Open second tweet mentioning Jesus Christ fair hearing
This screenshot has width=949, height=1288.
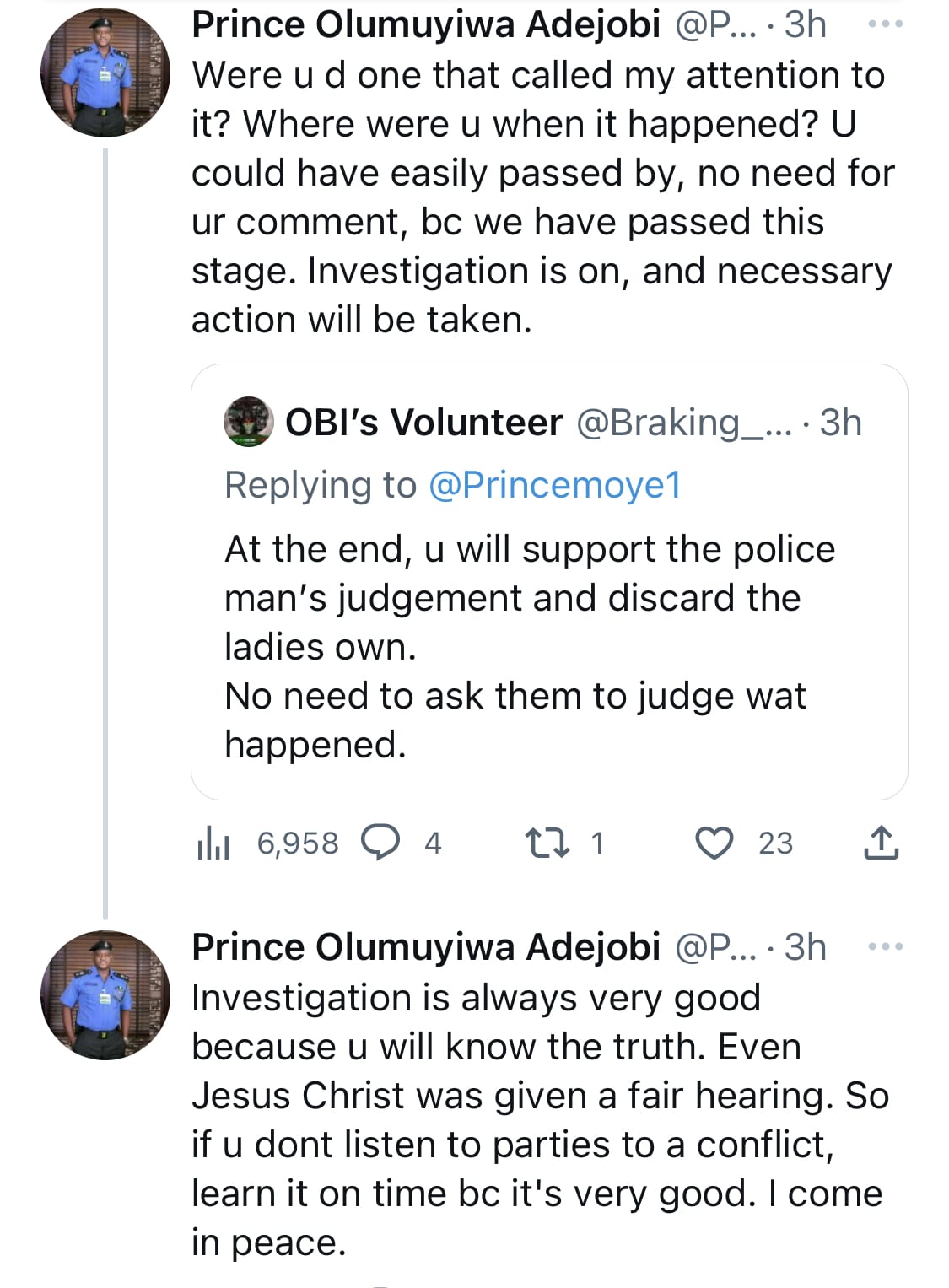click(540, 1119)
